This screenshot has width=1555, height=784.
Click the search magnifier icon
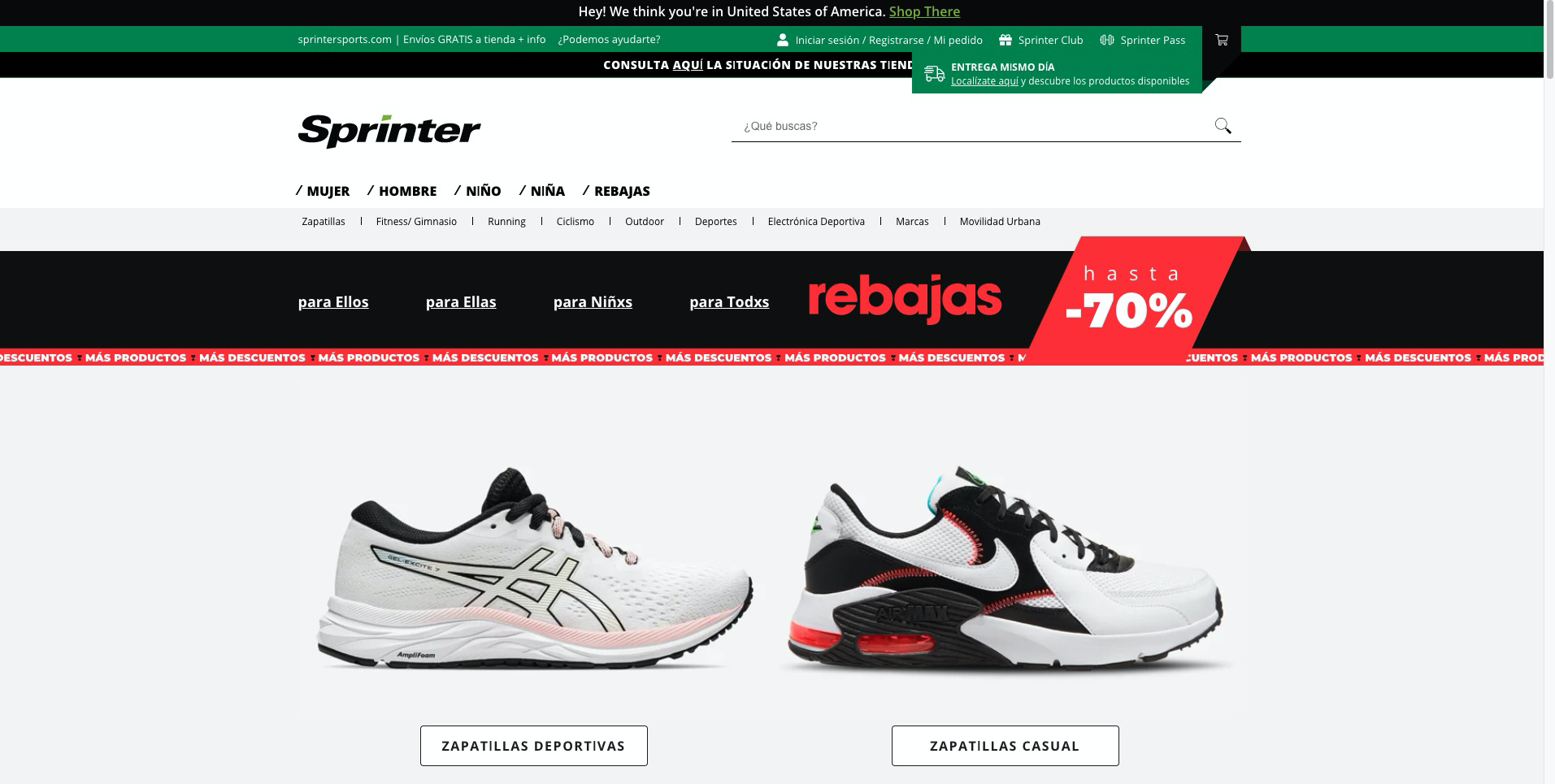pos(1223,126)
